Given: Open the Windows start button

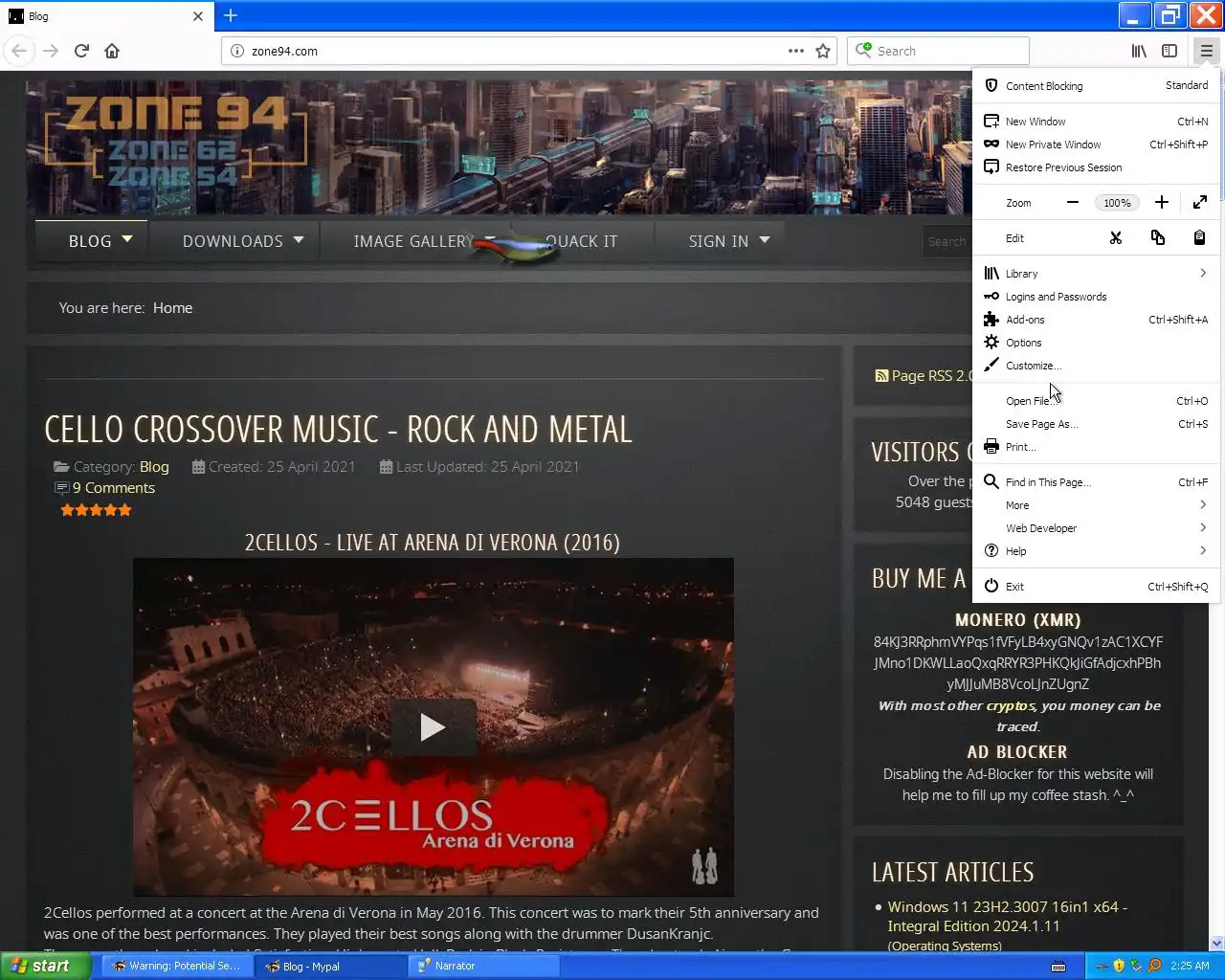Looking at the screenshot, I should click(x=45, y=966).
